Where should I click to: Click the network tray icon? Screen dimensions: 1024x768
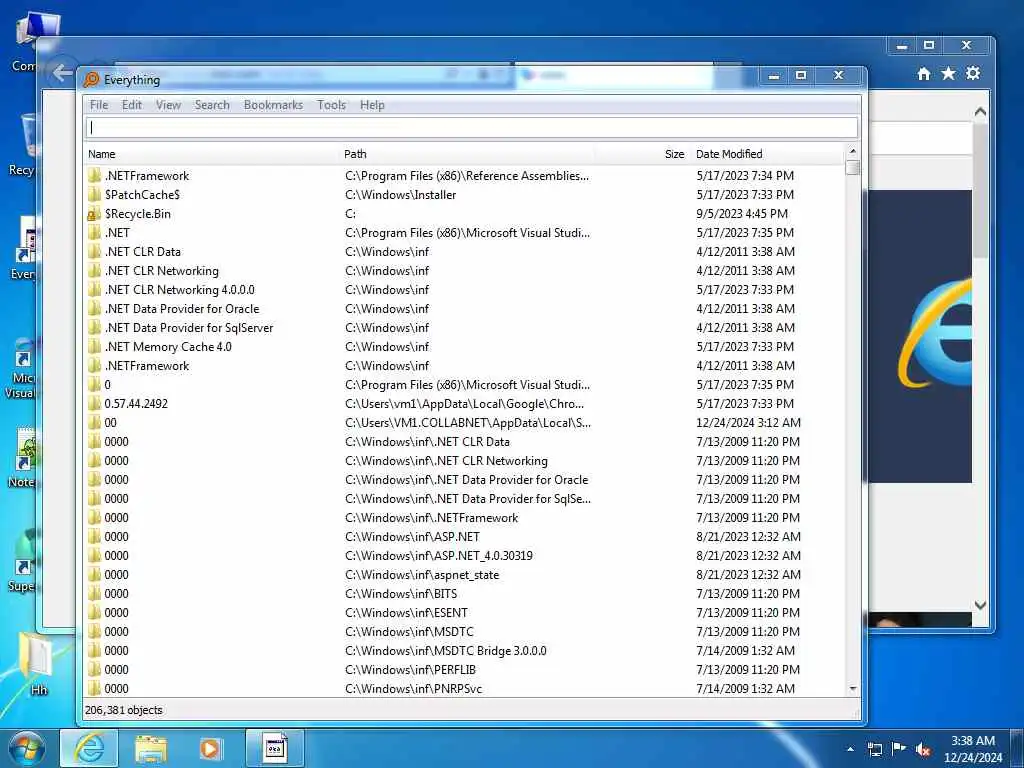click(x=875, y=749)
